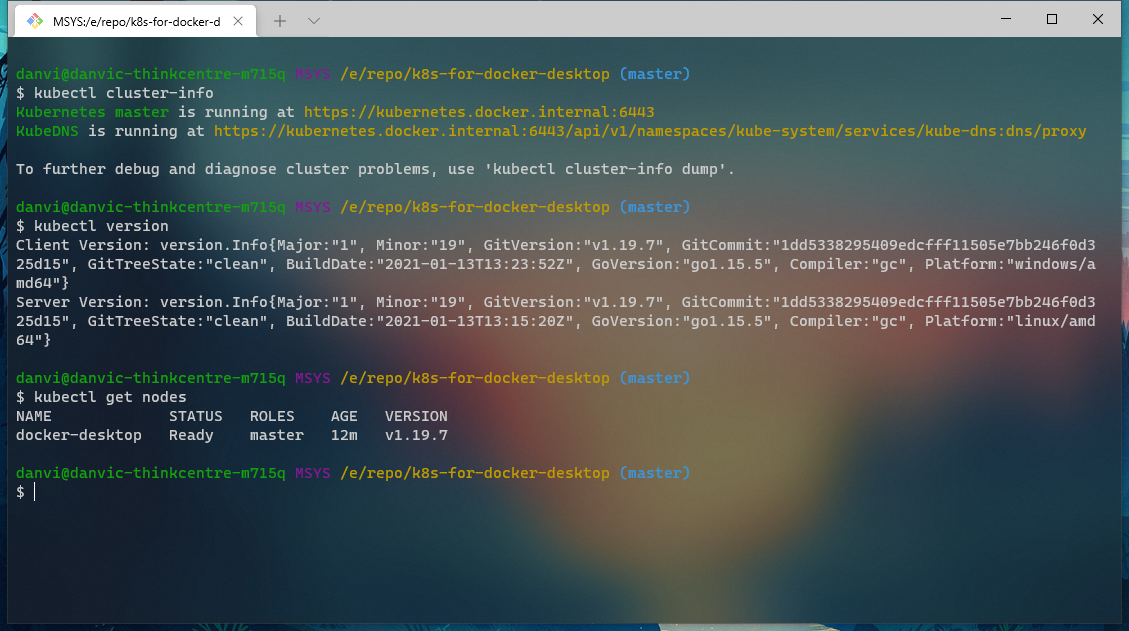Close the Windows Terminal window
The image size is (1129, 631).
(1098, 19)
